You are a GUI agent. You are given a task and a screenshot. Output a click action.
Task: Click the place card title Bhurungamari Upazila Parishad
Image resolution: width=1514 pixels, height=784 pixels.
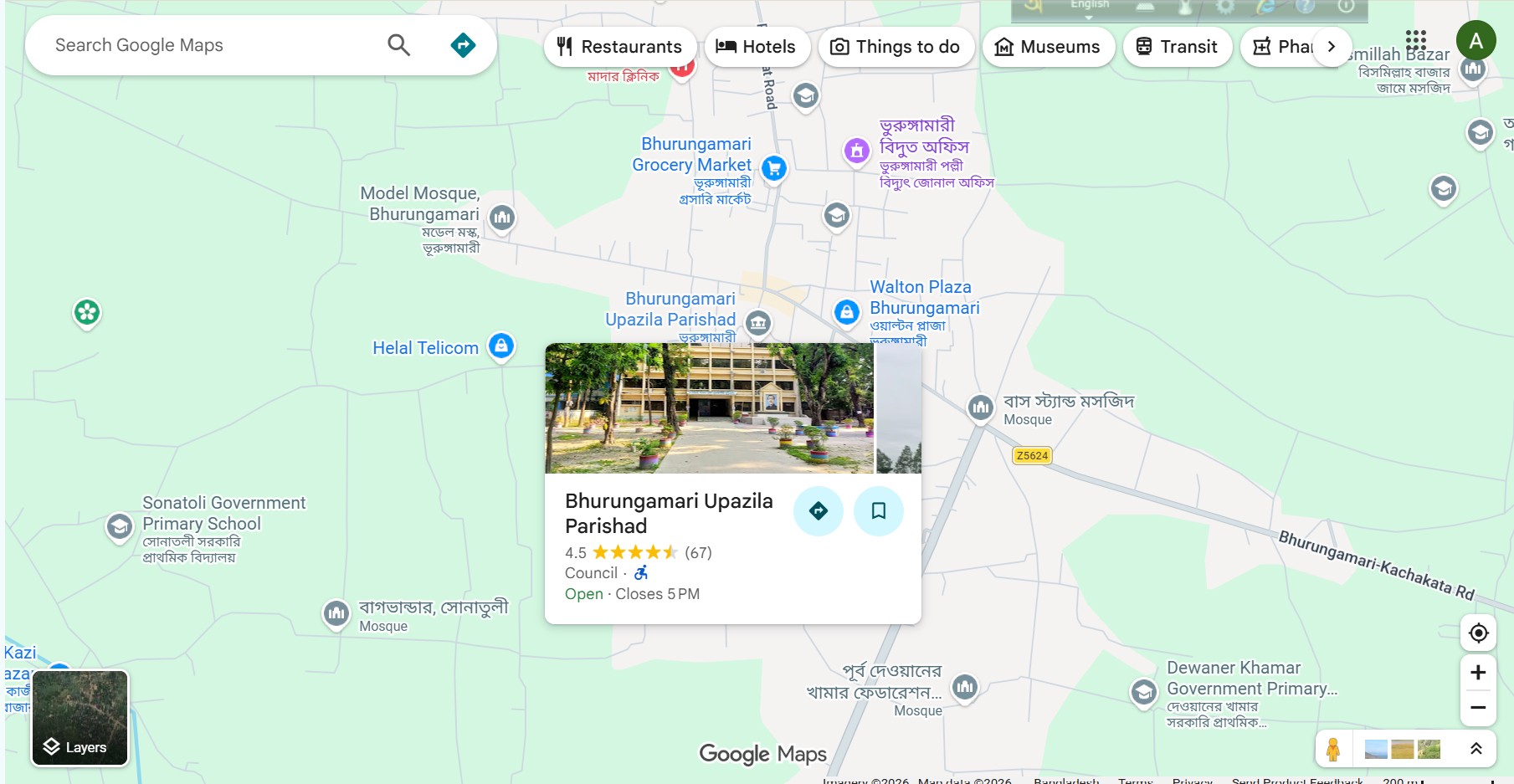click(669, 513)
